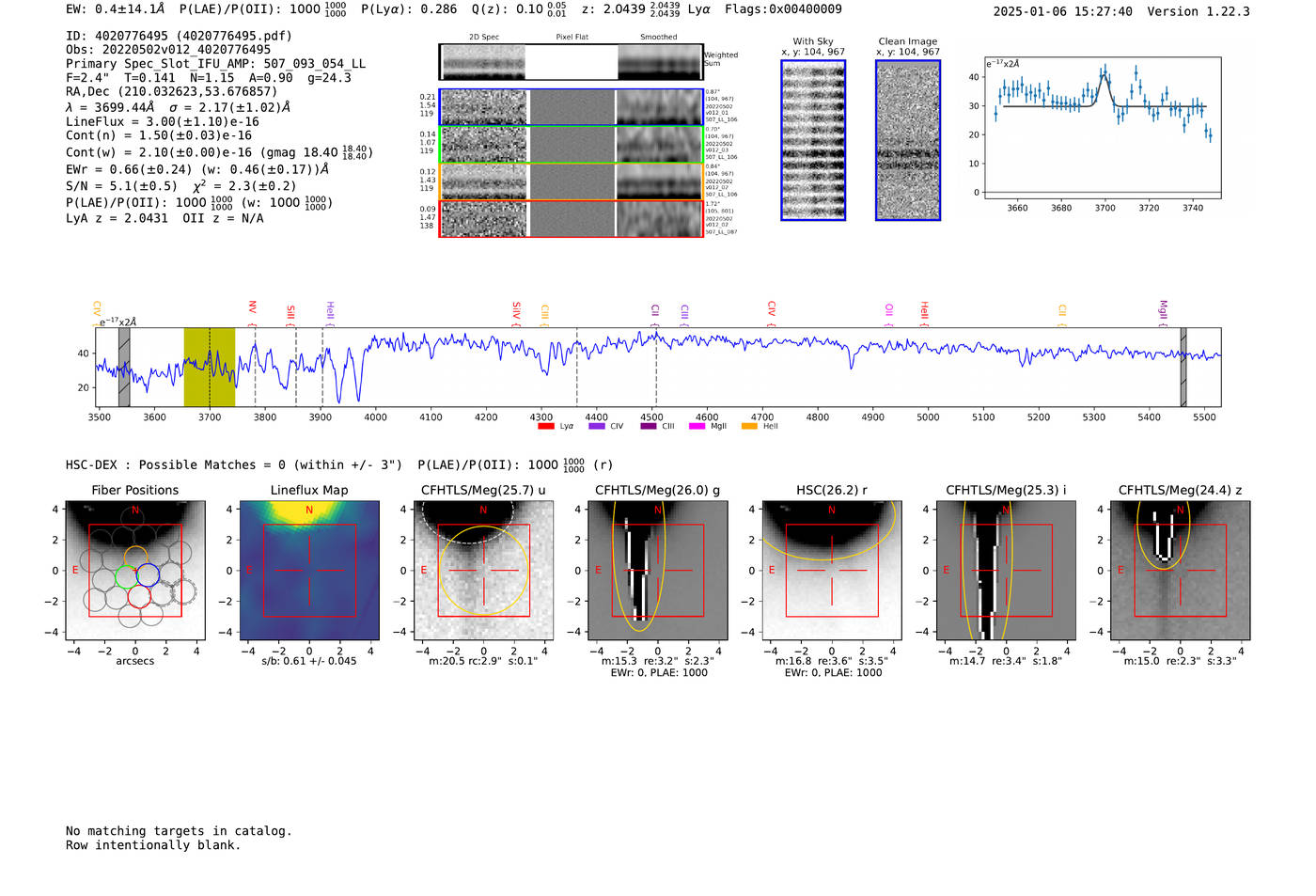This screenshot has height=896, width=1316.
Task: Click the green-bordered 2D spectrum row
Action: point(572,145)
